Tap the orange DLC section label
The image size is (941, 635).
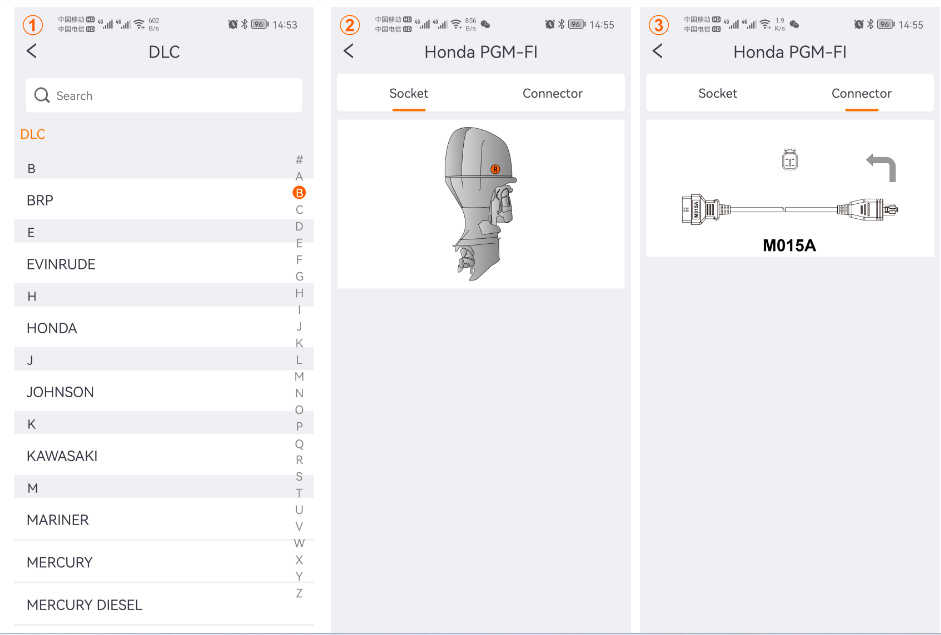[x=32, y=134]
